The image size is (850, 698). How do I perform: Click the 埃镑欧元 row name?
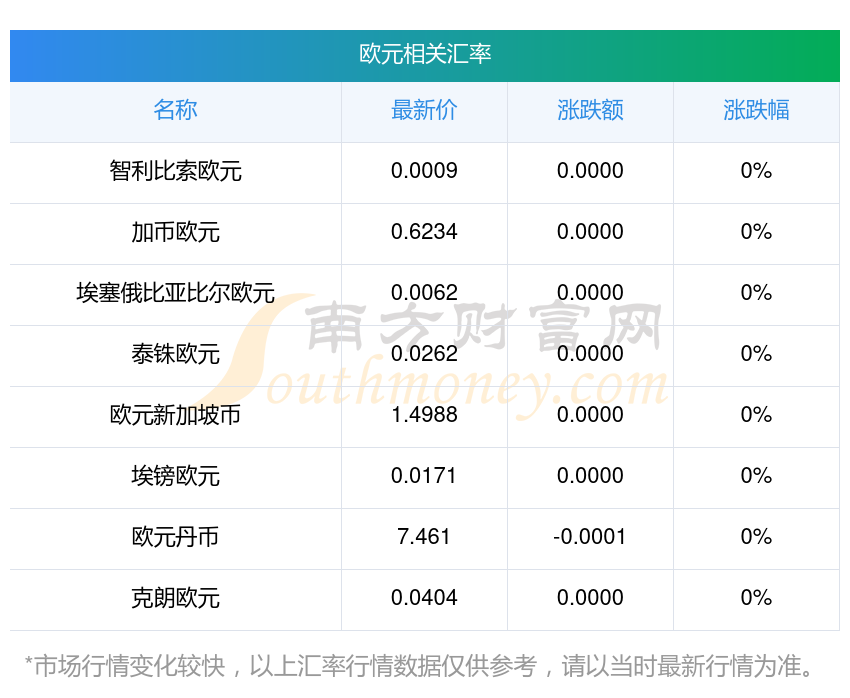tap(176, 476)
